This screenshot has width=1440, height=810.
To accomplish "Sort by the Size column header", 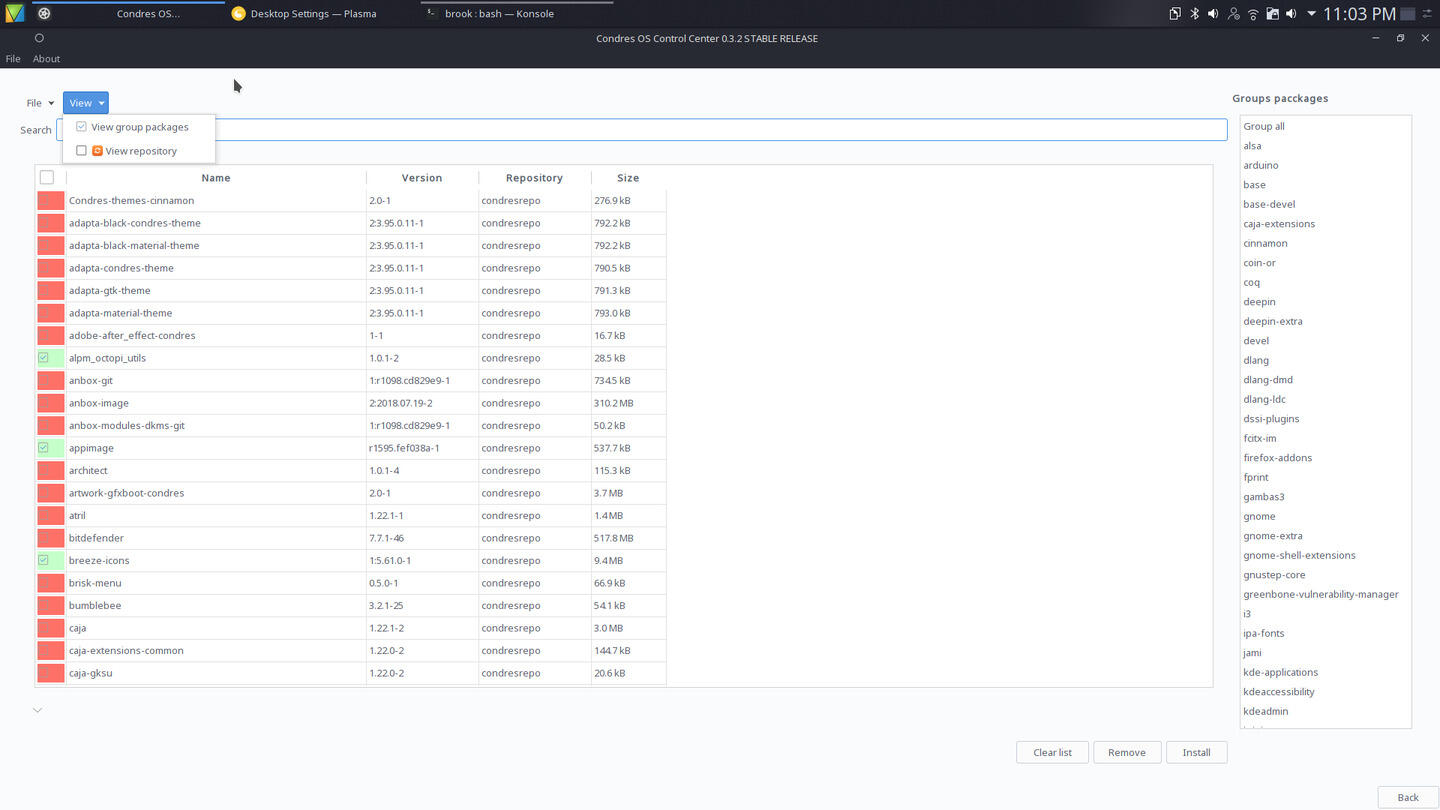I will point(628,178).
